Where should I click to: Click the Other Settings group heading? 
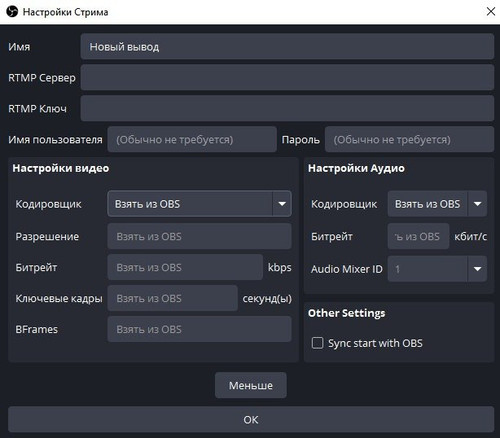[x=346, y=313]
